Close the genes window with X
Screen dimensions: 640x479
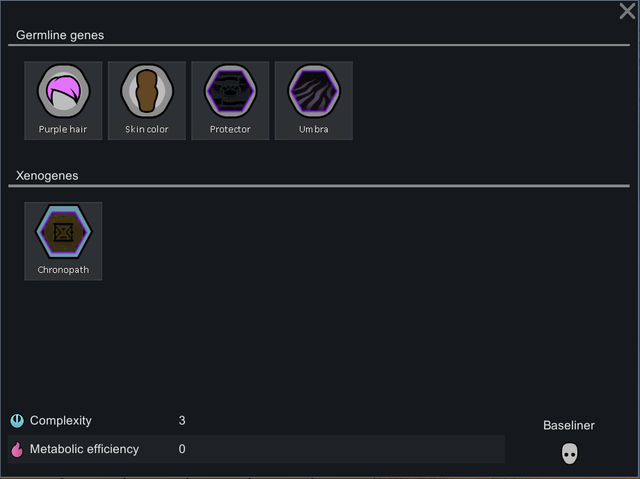tap(627, 11)
